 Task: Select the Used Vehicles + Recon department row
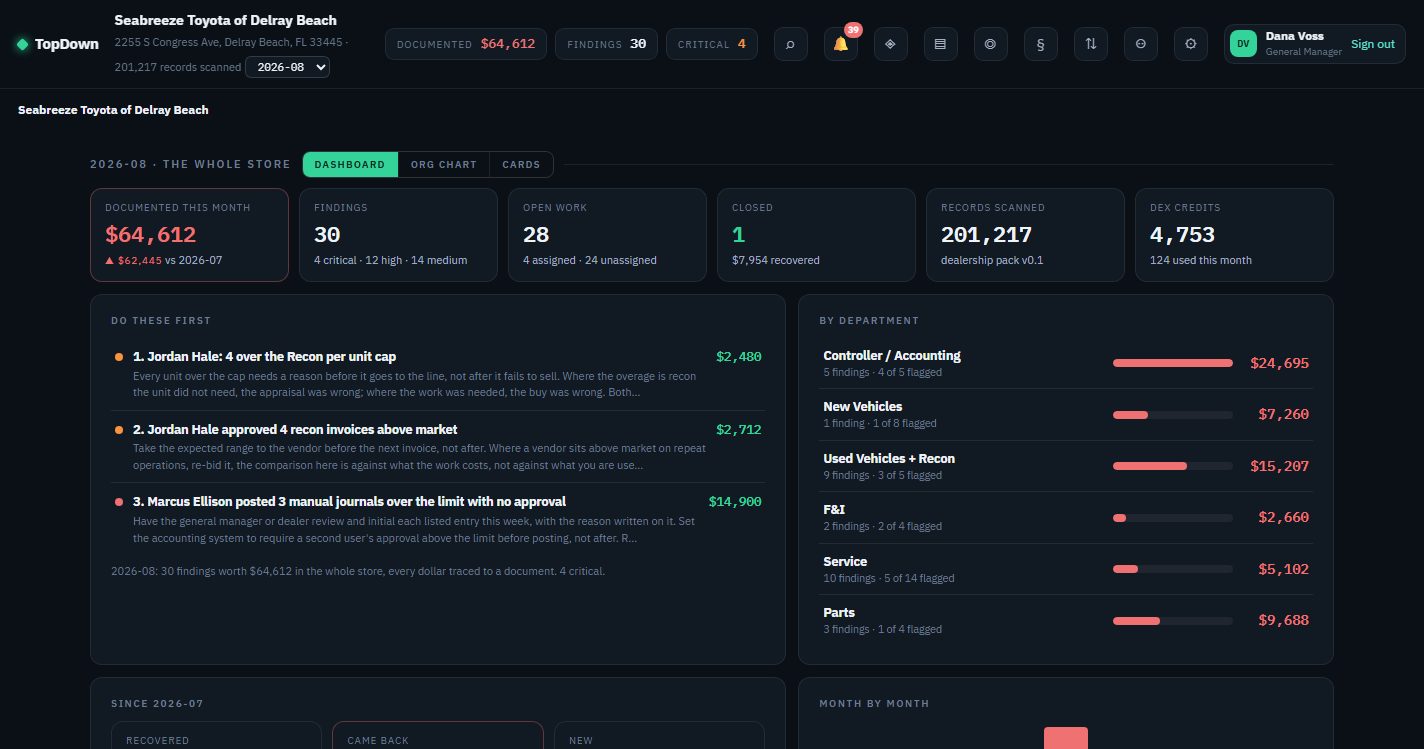coord(1066,466)
